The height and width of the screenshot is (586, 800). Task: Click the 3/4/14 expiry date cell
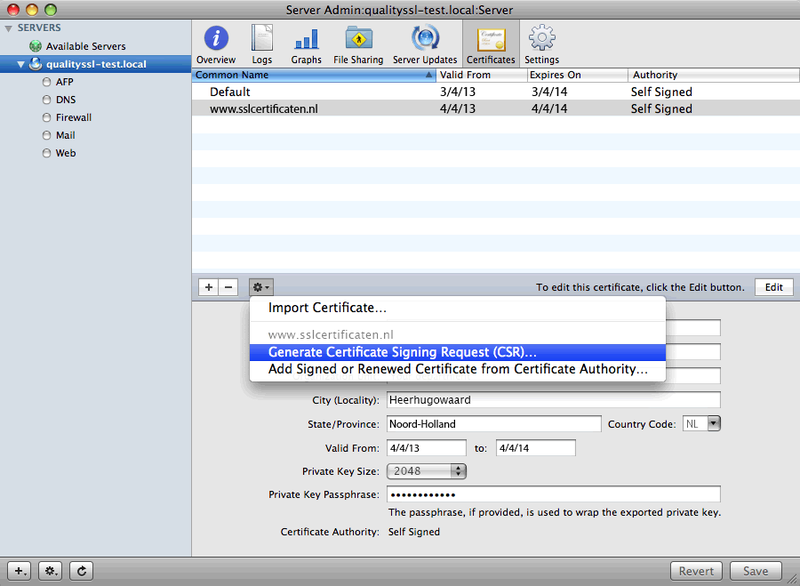coord(549,92)
